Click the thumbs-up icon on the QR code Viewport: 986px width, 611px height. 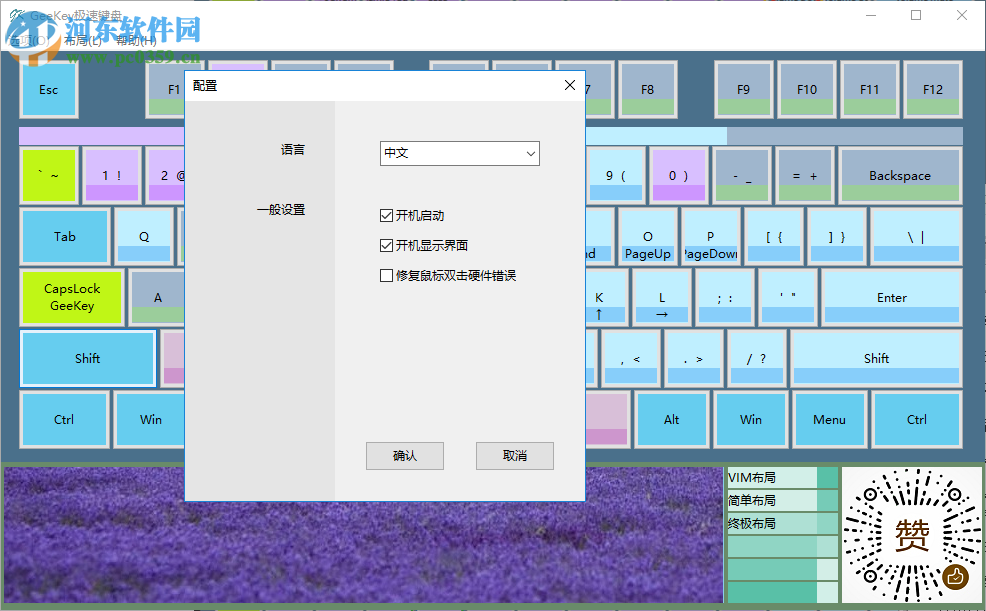tap(957, 577)
